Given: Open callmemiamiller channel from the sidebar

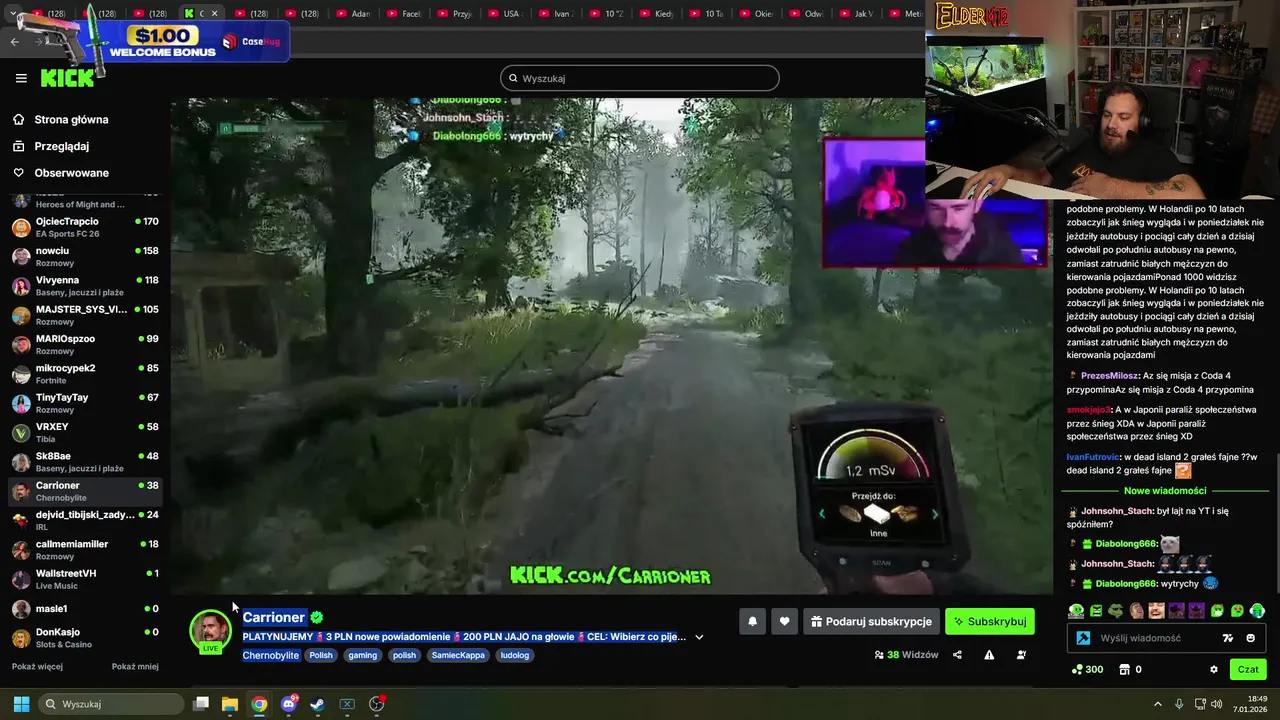Looking at the screenshot, I should tap(85, 549).
